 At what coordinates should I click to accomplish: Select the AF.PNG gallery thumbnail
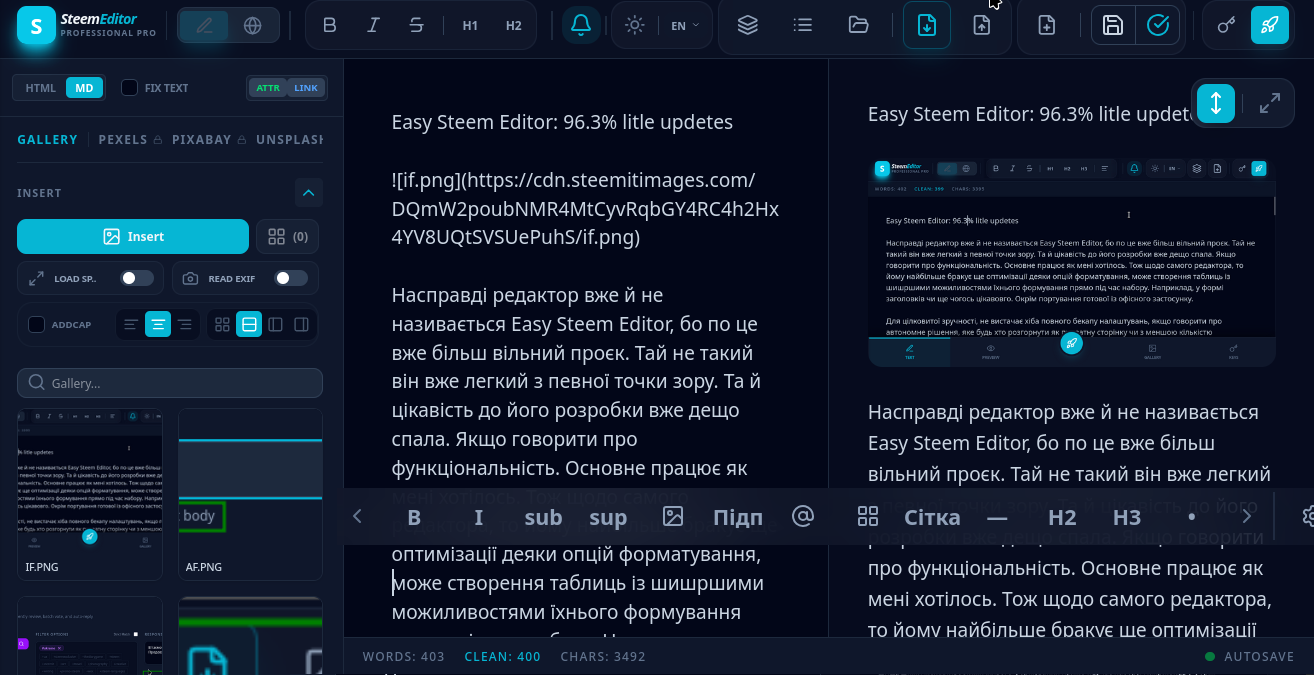(x=250, y=494)
